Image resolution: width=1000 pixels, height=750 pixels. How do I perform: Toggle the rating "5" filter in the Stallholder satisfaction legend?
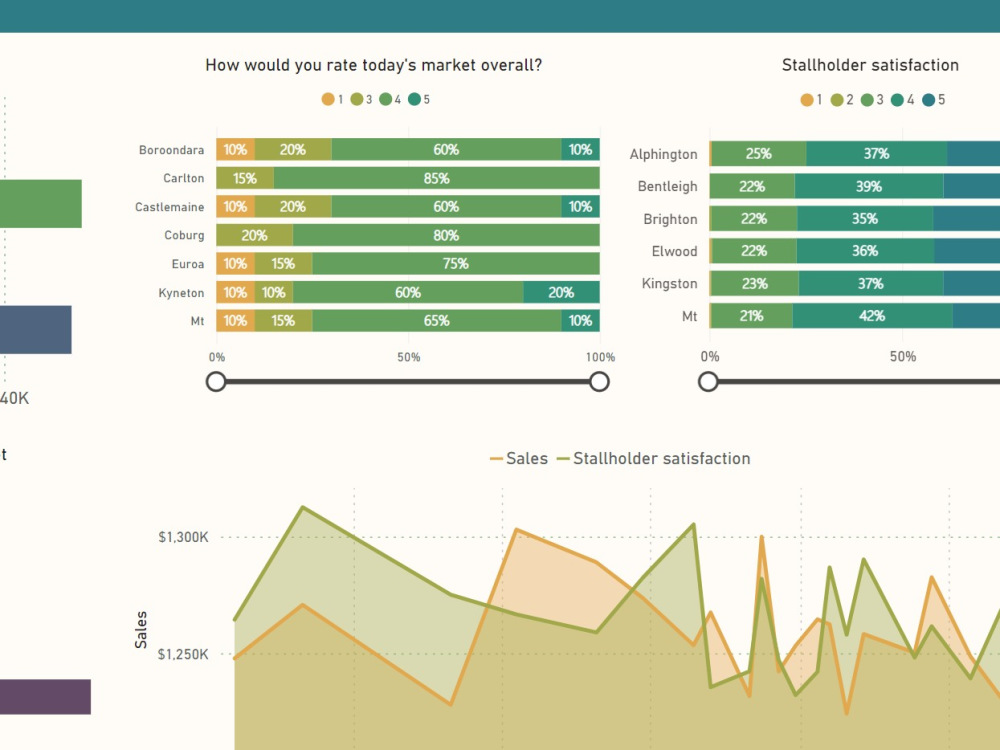click(927, 99)
